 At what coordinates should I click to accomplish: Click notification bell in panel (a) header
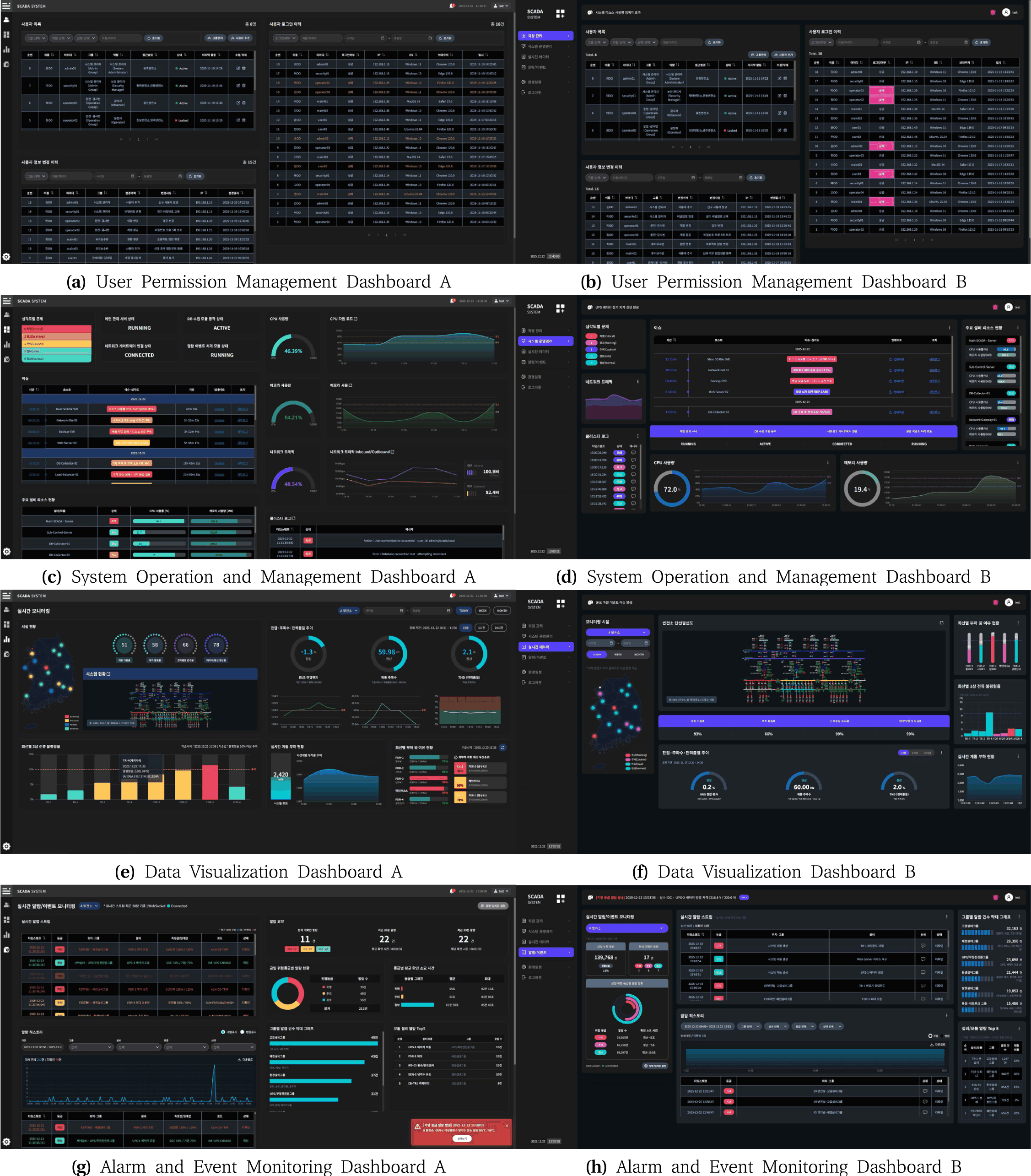(x=452, y=6)
